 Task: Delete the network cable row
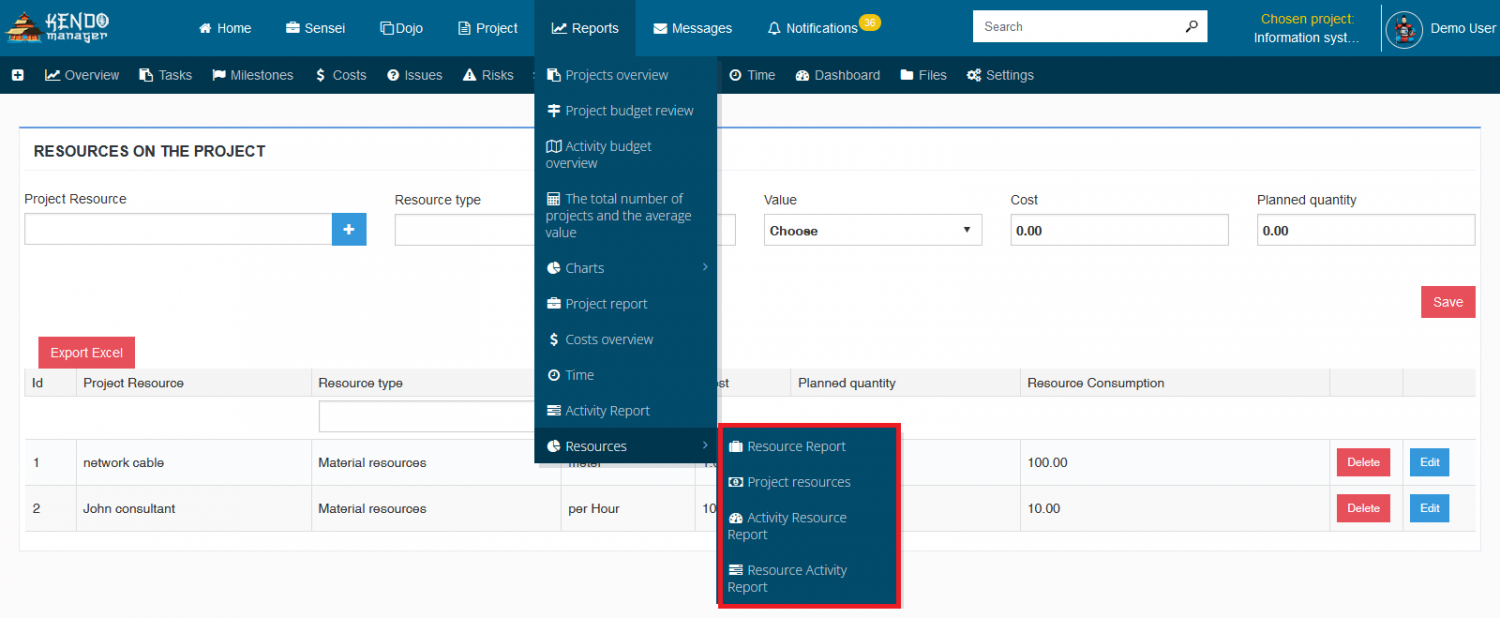(1363, 462)
